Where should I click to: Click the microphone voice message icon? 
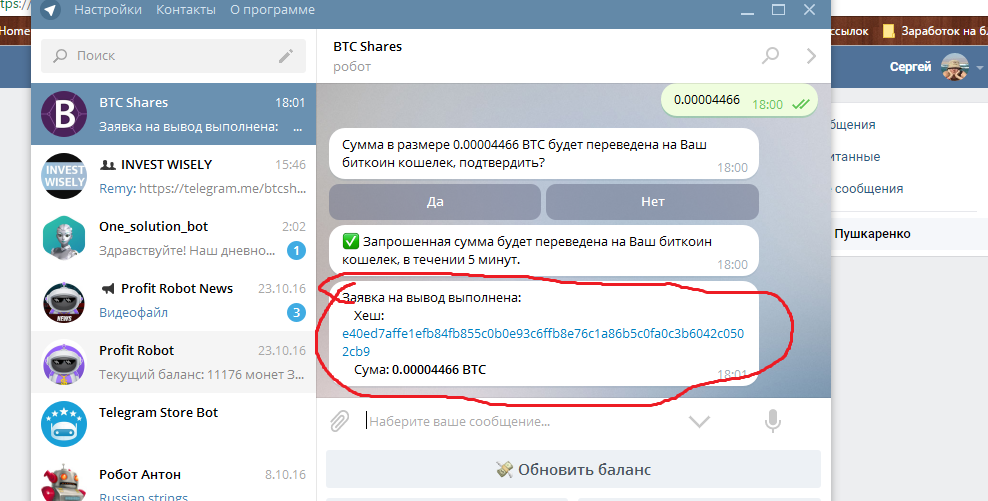pyautogui.click(x=772, y=421)
